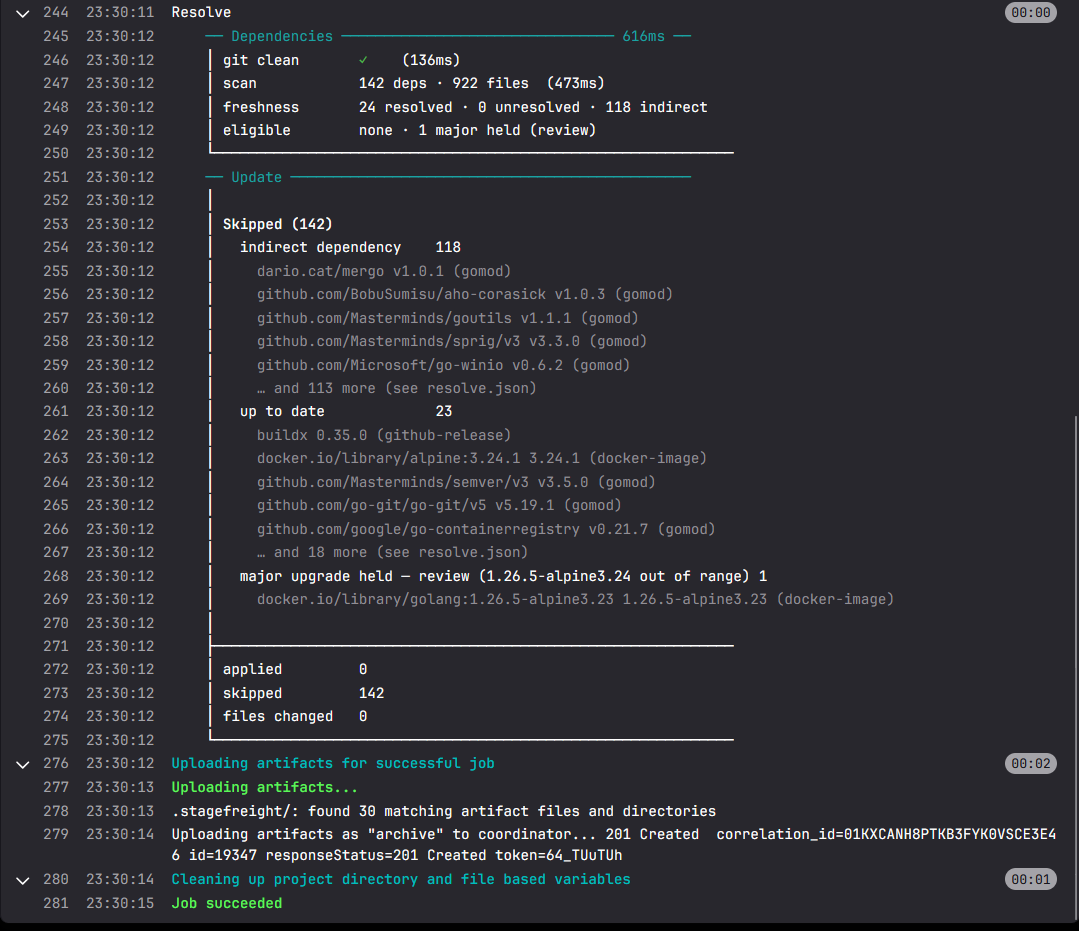This screenshot has height=931, width=1079.
Task: Select the Cleaning up project directory header
Action: click(400, 879)
